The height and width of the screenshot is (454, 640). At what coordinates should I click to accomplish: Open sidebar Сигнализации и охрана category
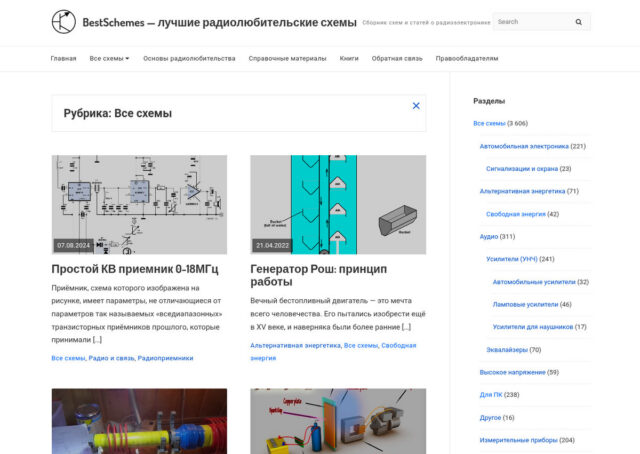tap(522, 169)
